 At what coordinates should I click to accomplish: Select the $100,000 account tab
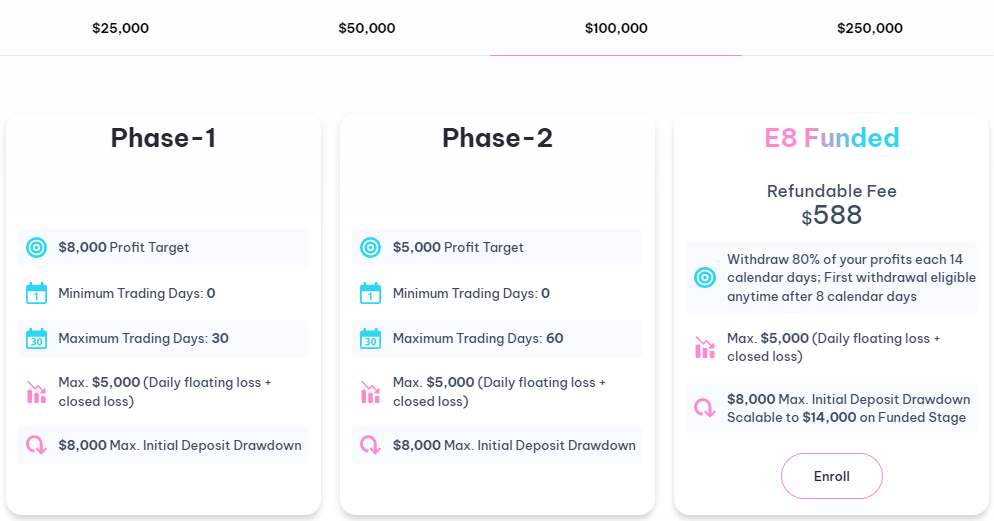click(616, 28)
